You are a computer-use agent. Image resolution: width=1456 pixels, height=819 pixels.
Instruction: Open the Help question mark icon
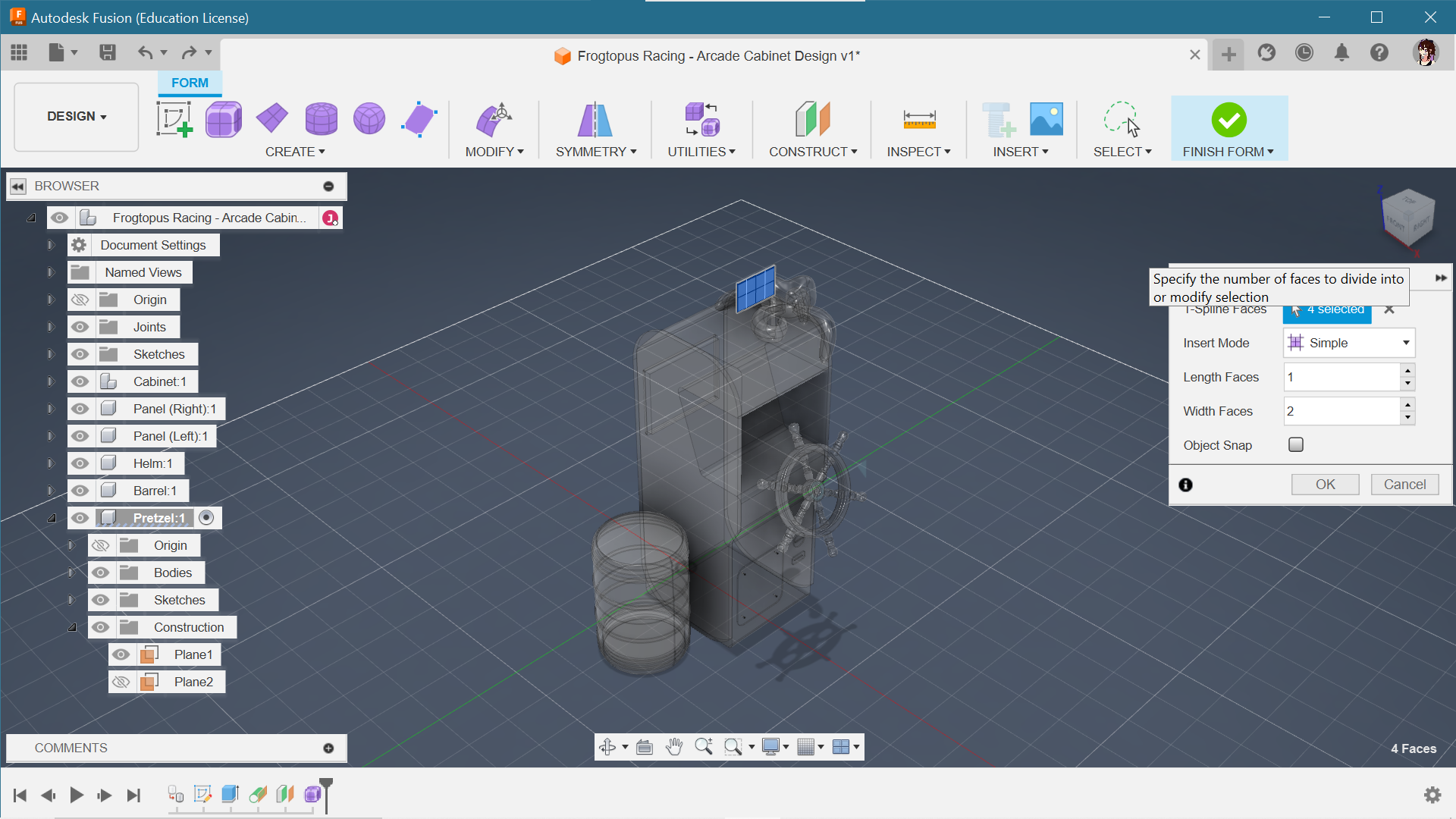[x=1379, y=52]
